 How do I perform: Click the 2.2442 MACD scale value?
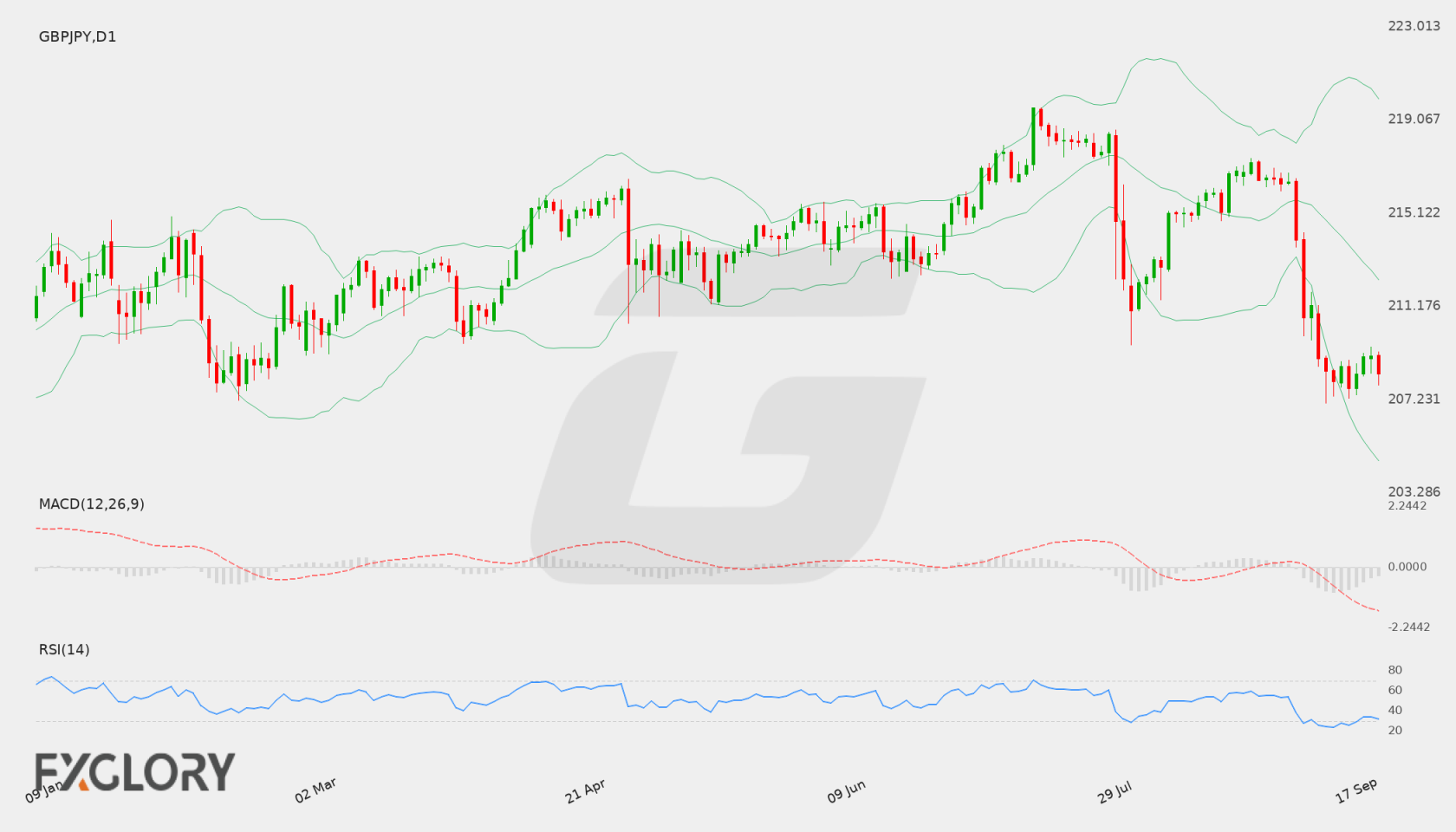(x=1407, y=505)
